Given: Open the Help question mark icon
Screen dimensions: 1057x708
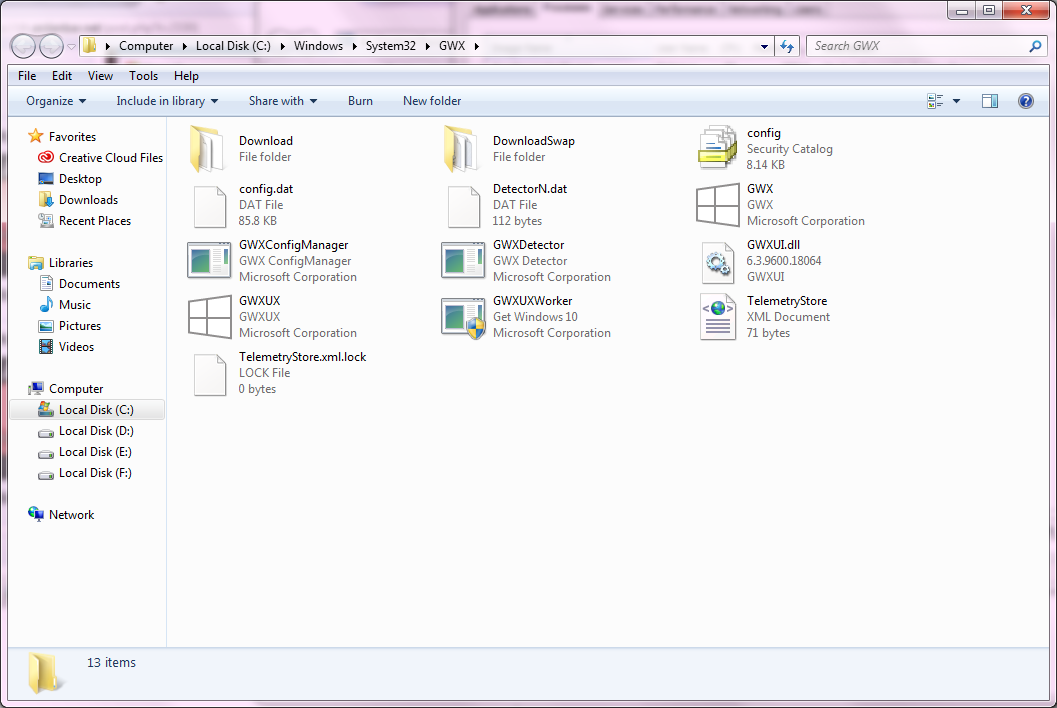Looking at the screenshot, I should [x=1025, y=101].
